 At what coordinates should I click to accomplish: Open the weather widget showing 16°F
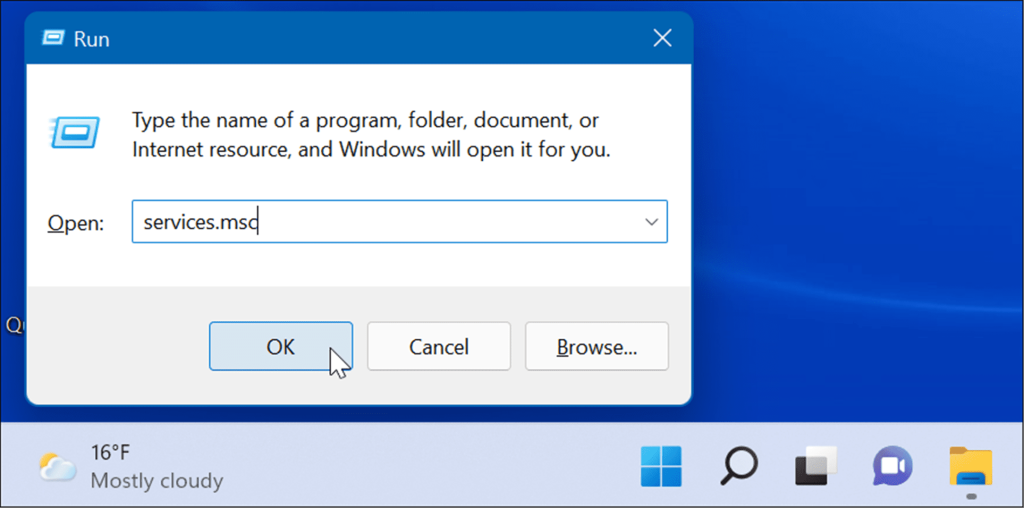coord(131,467)
